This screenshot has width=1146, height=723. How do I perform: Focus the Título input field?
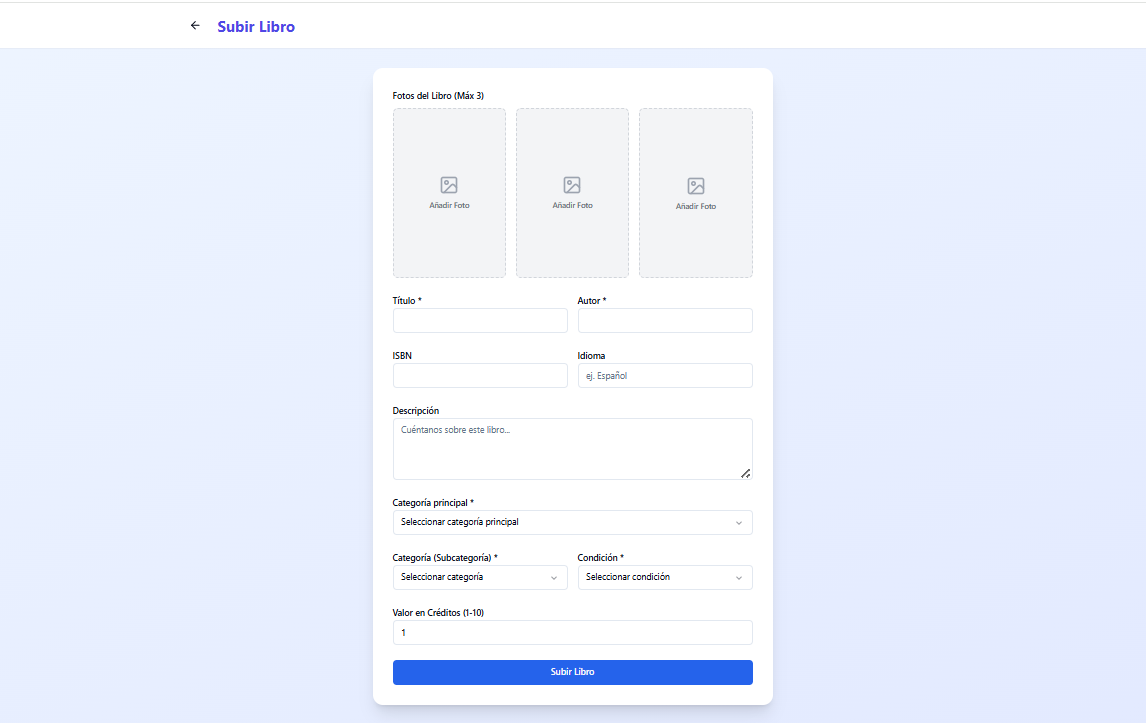(480, 321)
